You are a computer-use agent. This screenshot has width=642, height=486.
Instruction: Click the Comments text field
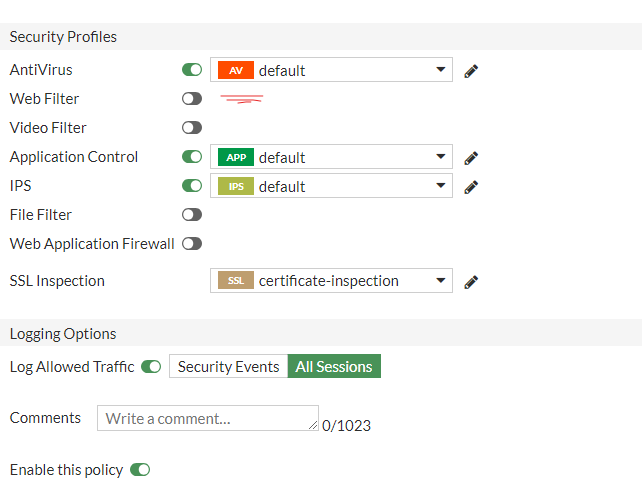point(207,418)
